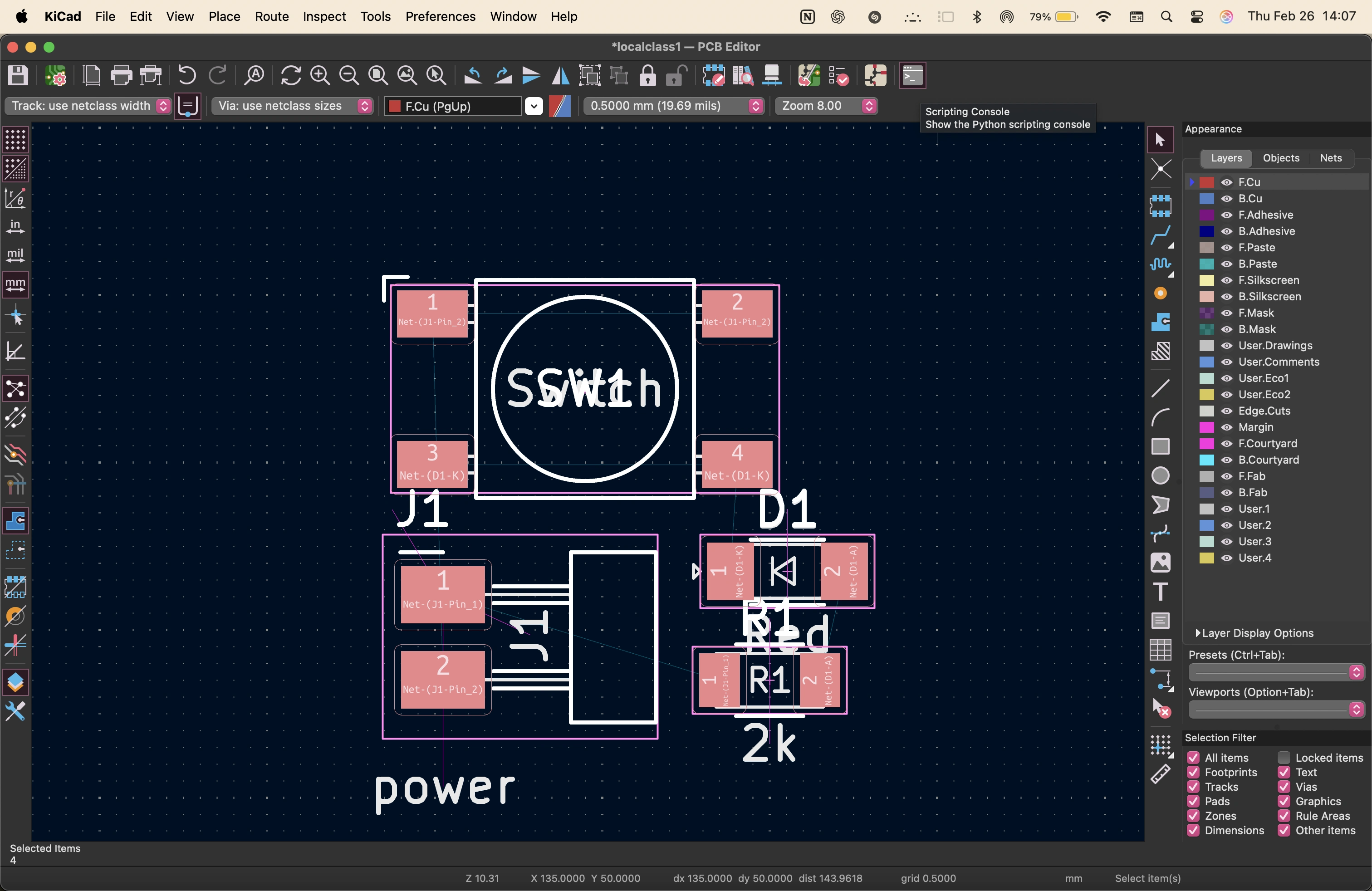Click the F.Silkscreen color swatch
Viewport: 1372px width, 891px height.
point(1206,280)
